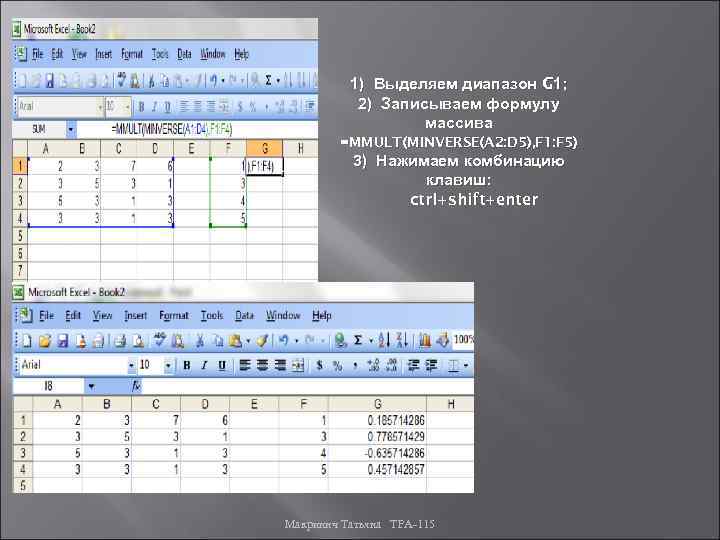The width and height of the screenshot is (720, 540).
Task: Open Borders dropdown arrow in lower Excel window
Action: coord(466,366)
